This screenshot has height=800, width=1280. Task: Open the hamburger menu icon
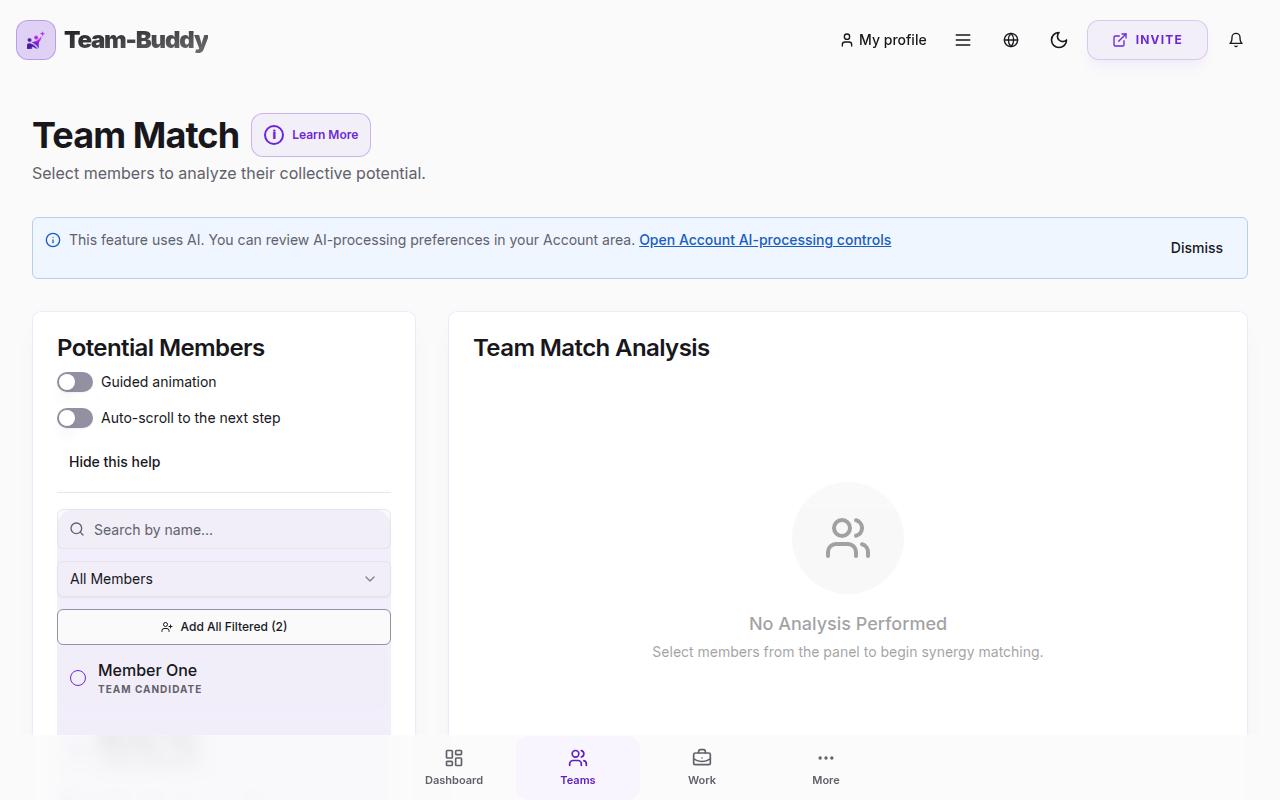963,40
